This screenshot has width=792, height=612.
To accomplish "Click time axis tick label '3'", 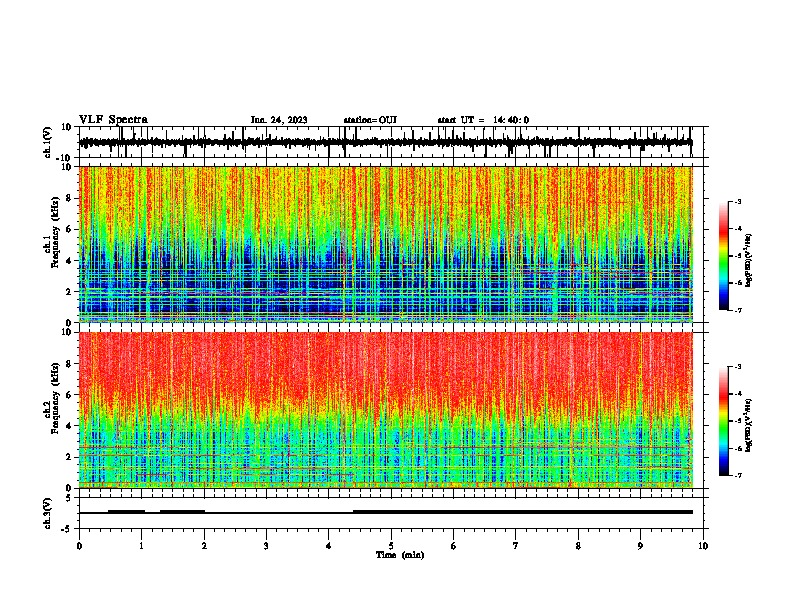I will [x=266, y=546].
